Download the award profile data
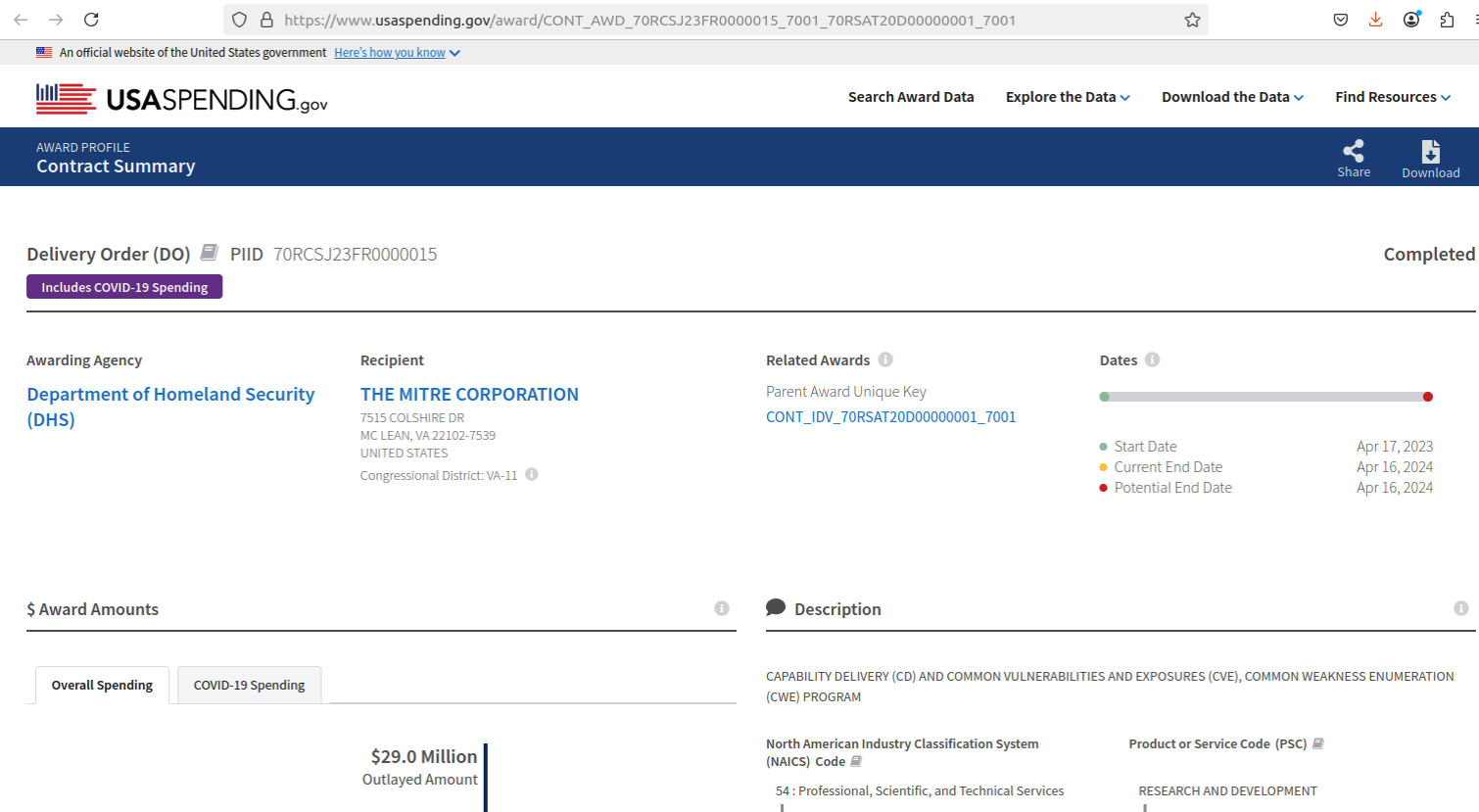Image resolution: width=1479 pixels, height=812 pixels. (x=1430, y=158)
